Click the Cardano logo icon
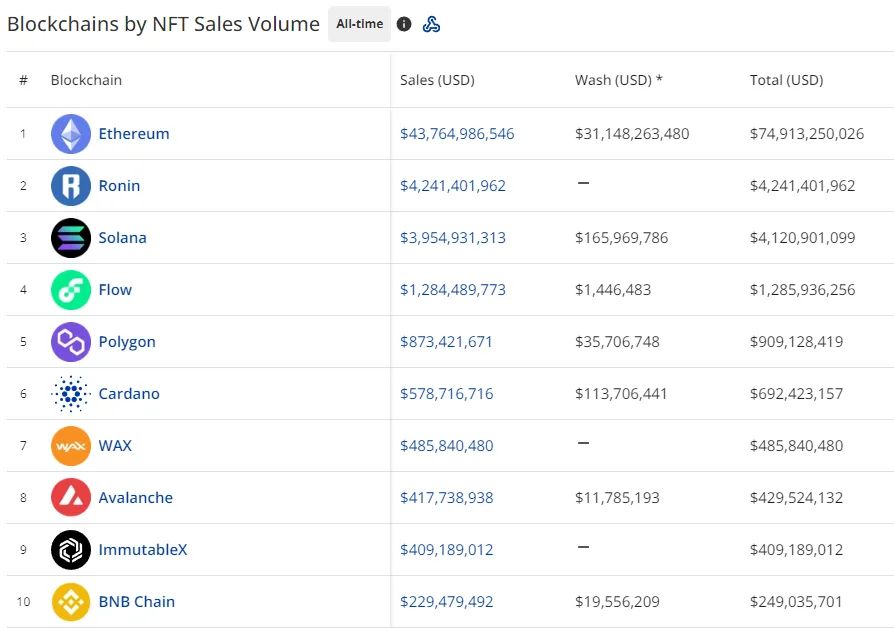Image resolution: width=894 pixels, height=628 pixels. pos(71,394)
